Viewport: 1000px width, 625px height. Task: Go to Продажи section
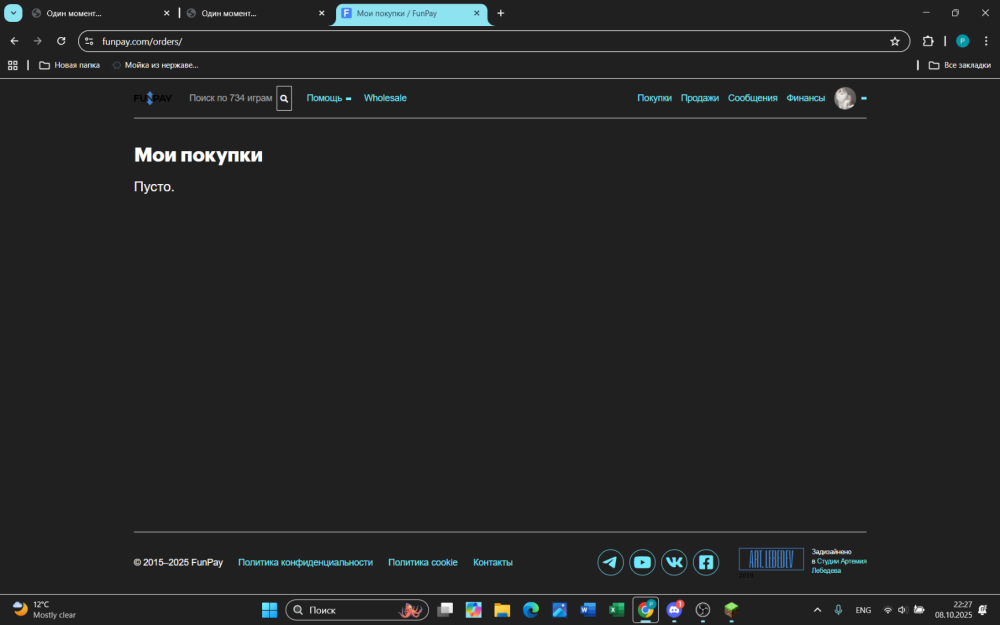[x=700, y=98]
